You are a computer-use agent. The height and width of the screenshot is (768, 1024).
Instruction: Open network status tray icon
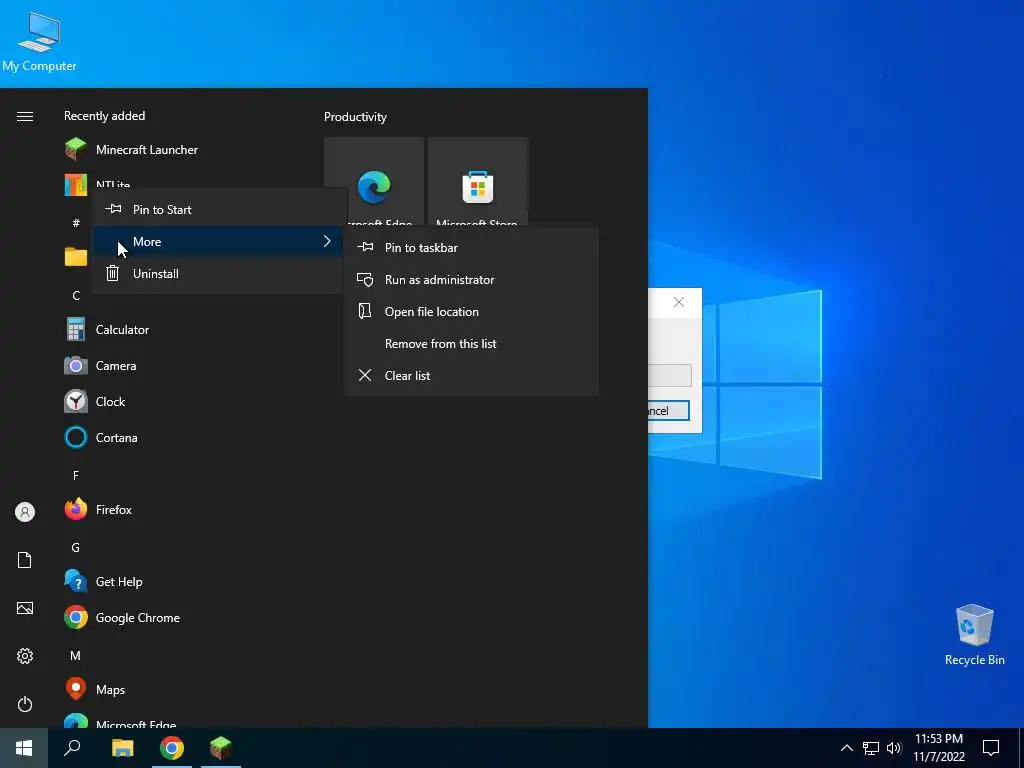coord(871,748)
